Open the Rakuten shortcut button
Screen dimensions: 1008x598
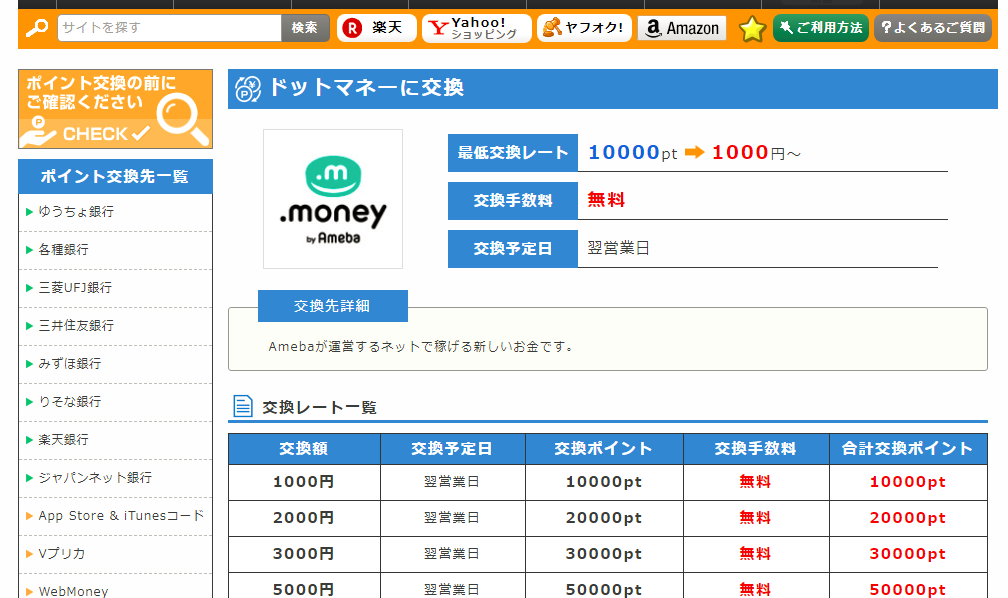[376, 28]
